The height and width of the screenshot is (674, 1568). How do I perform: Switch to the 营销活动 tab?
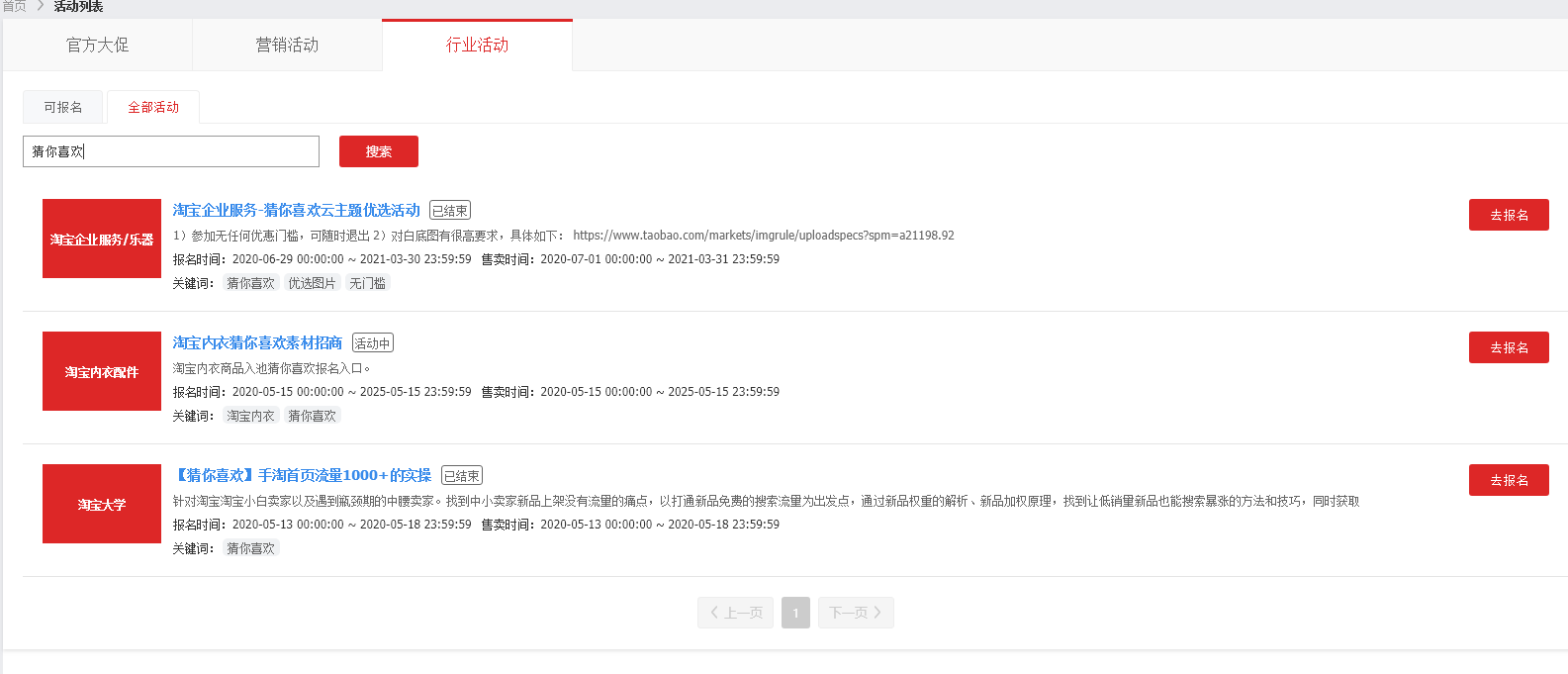pos(287,45)
